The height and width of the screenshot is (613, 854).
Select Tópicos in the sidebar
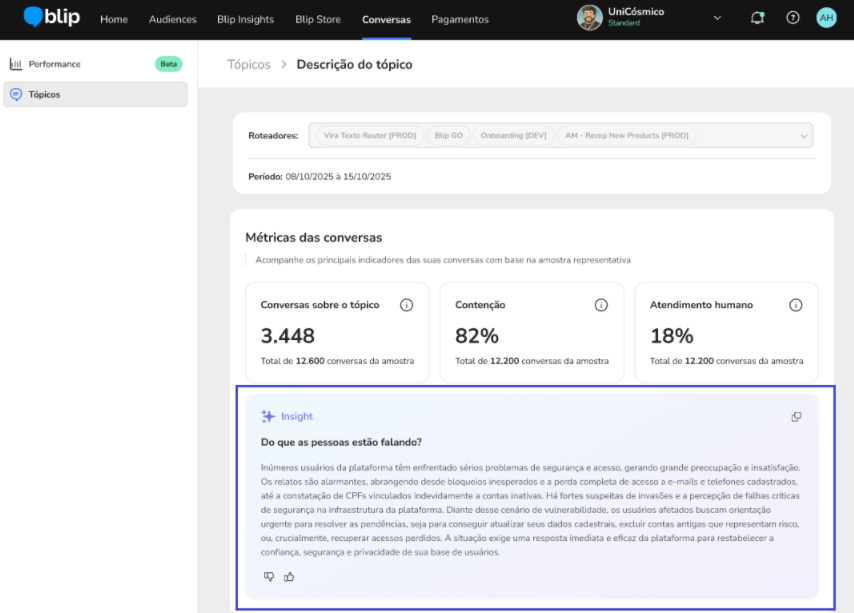[x=44, y=95]
